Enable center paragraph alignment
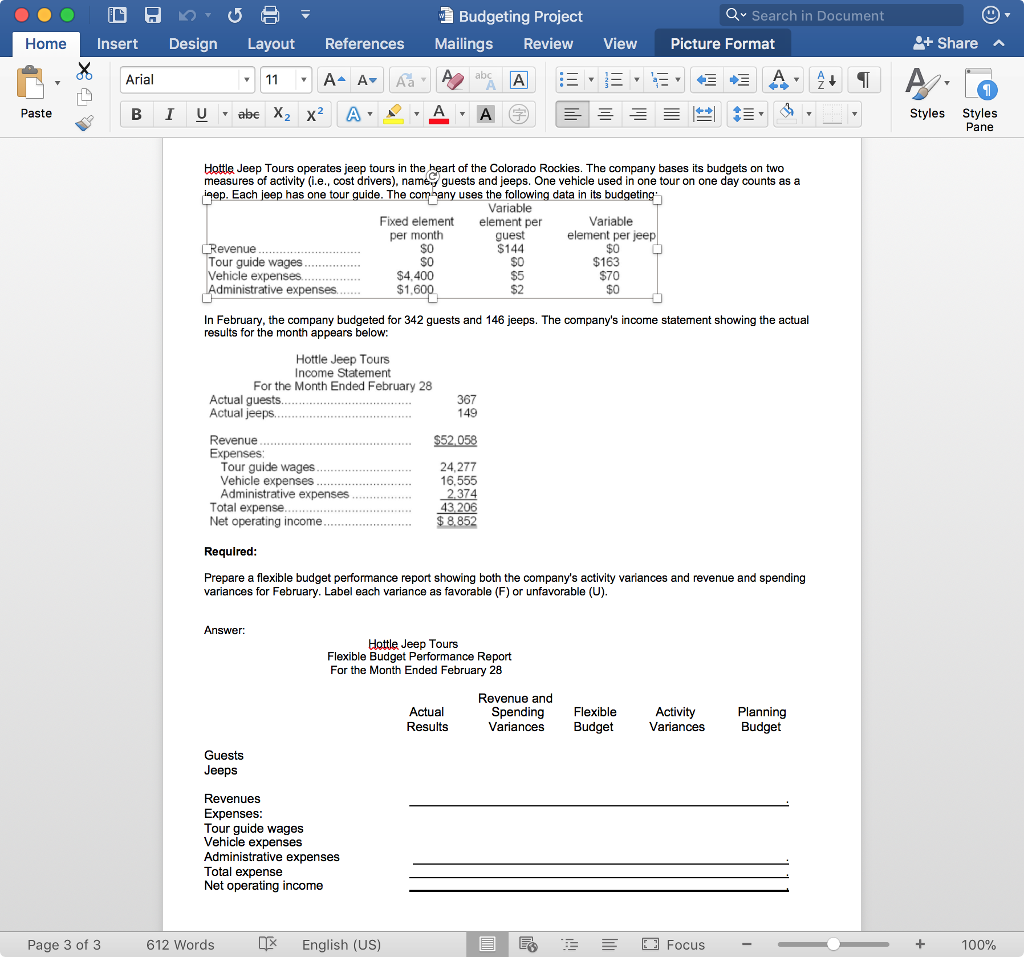Image resolution: width=1024 pixels, height=957 pixels. 605,114
